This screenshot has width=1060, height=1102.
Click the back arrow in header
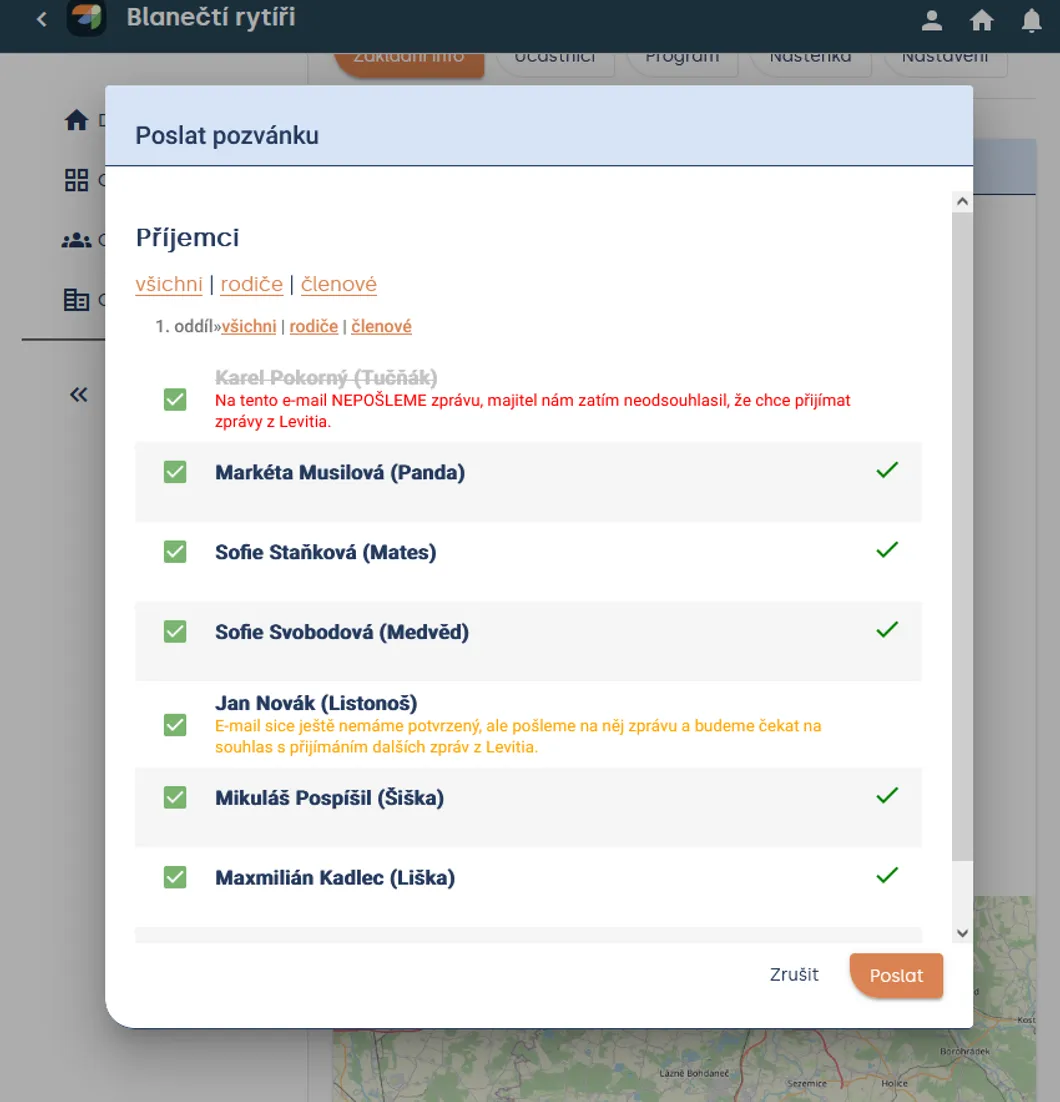point(41,19)
